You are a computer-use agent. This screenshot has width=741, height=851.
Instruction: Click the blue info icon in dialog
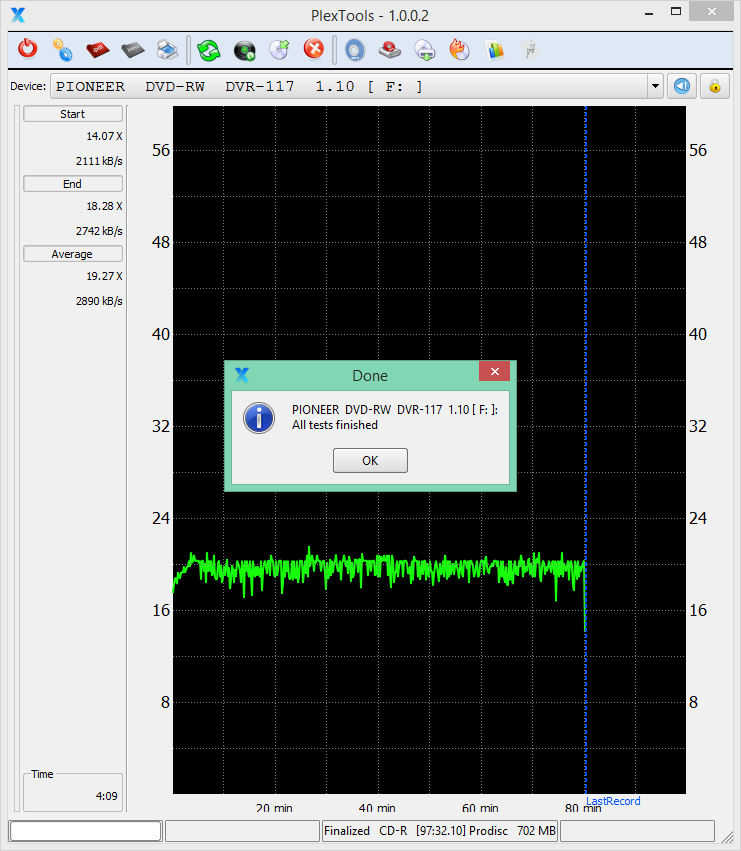click(x=259, y=418)
